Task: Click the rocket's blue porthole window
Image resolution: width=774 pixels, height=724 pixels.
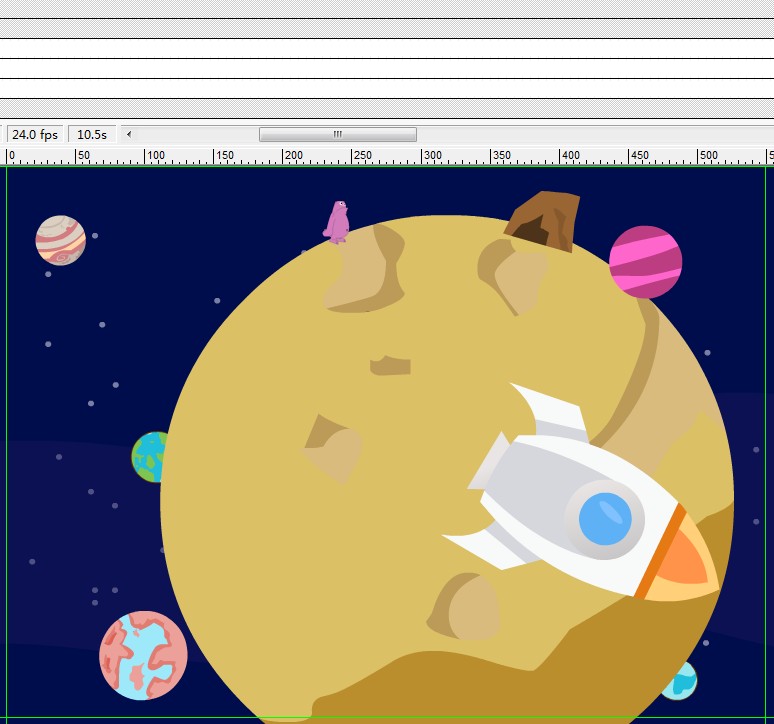Action: (x=605, y=518)
